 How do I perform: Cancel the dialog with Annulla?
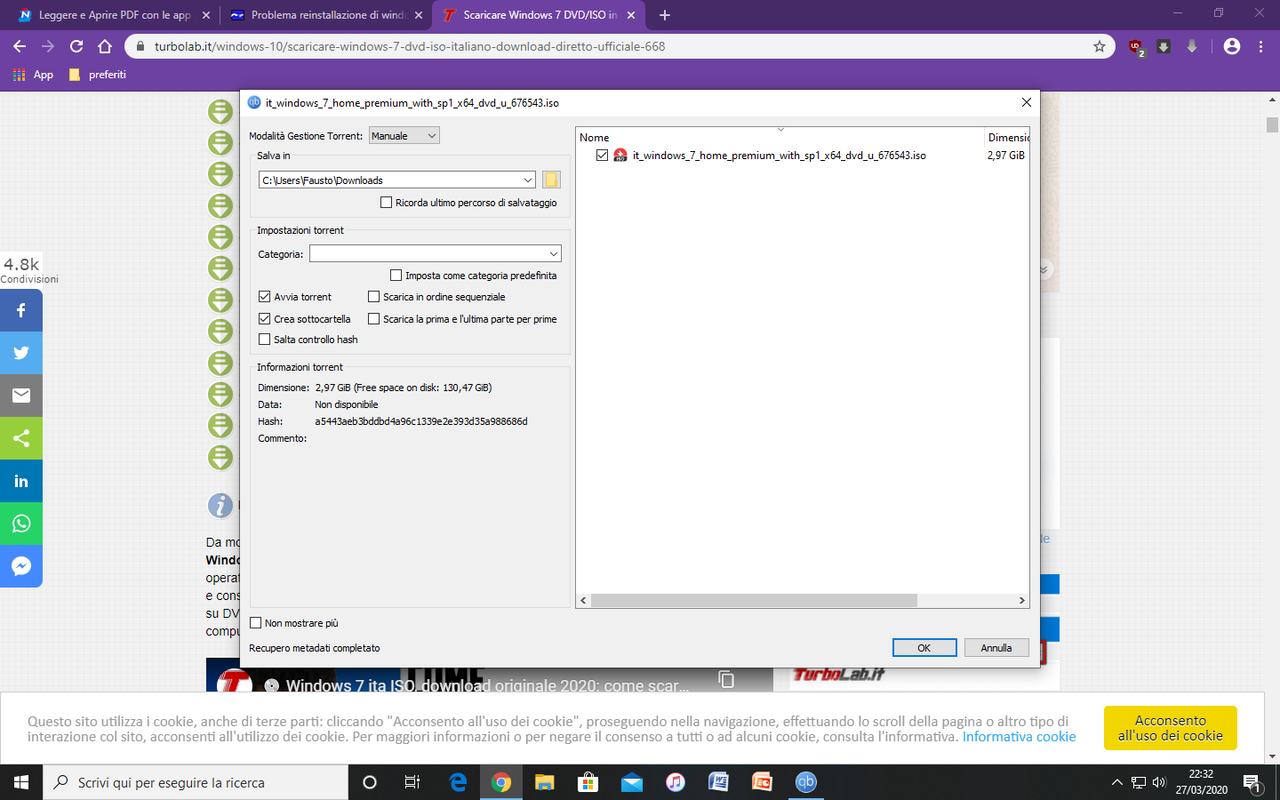[996, 648]
